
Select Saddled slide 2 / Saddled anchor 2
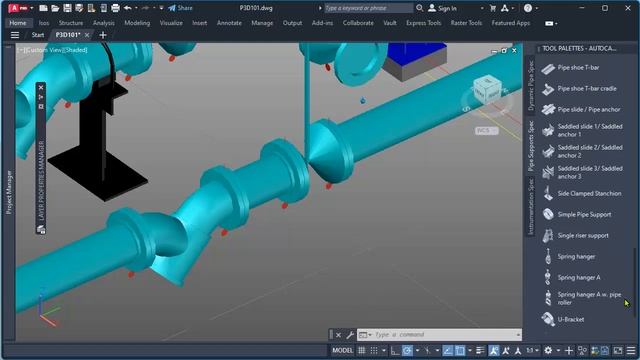583,151
